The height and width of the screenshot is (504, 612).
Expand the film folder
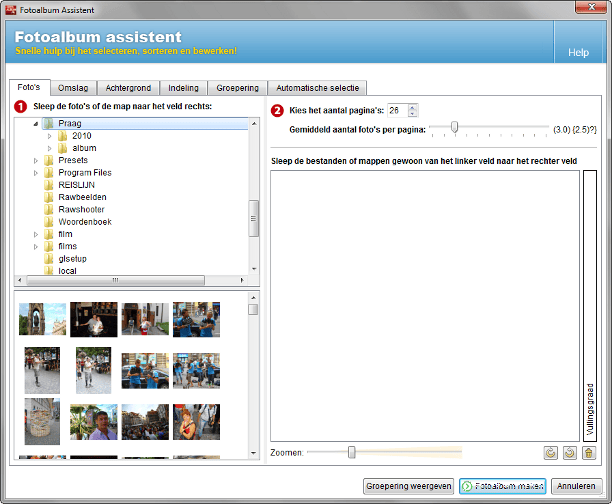(x=36, y=234)
